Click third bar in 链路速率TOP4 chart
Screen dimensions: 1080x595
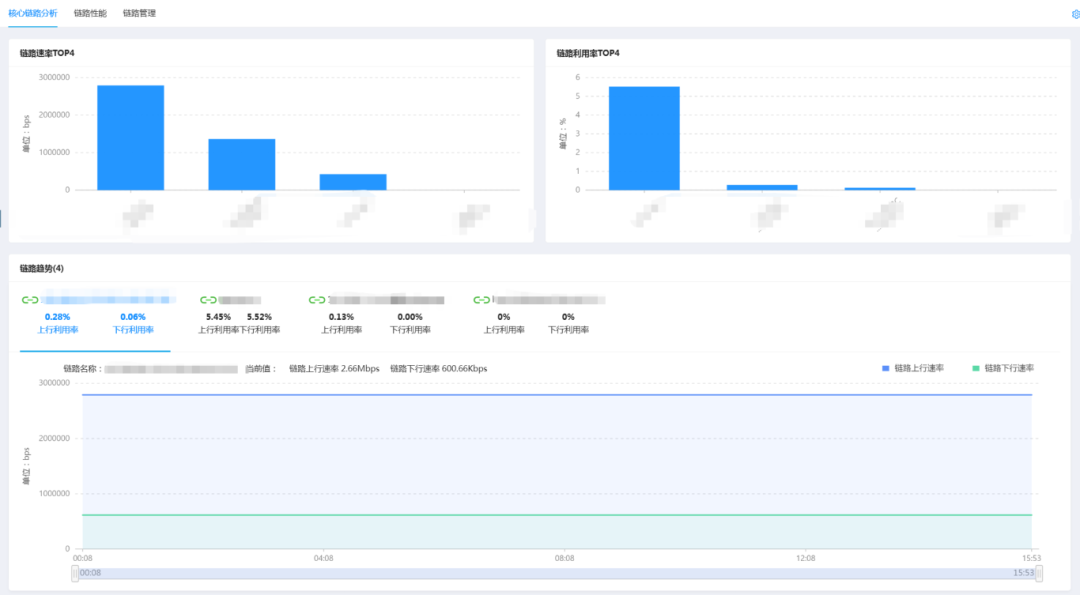pos(353,182)
